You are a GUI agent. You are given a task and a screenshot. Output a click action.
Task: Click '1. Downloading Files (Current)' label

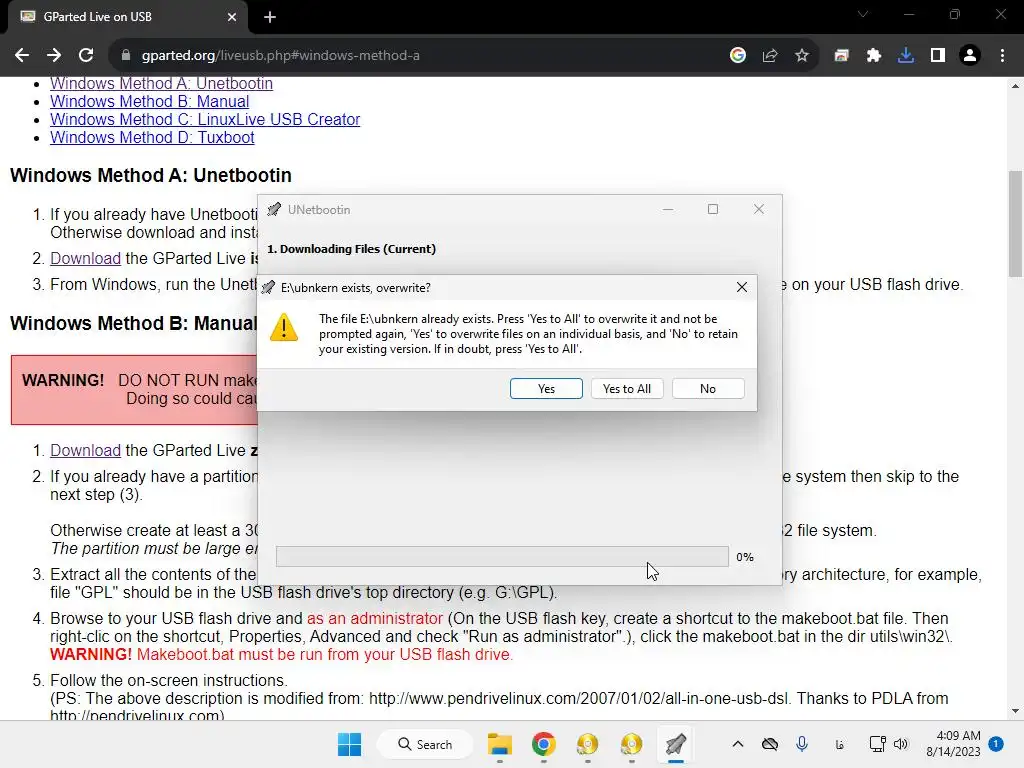pos(351,249)
